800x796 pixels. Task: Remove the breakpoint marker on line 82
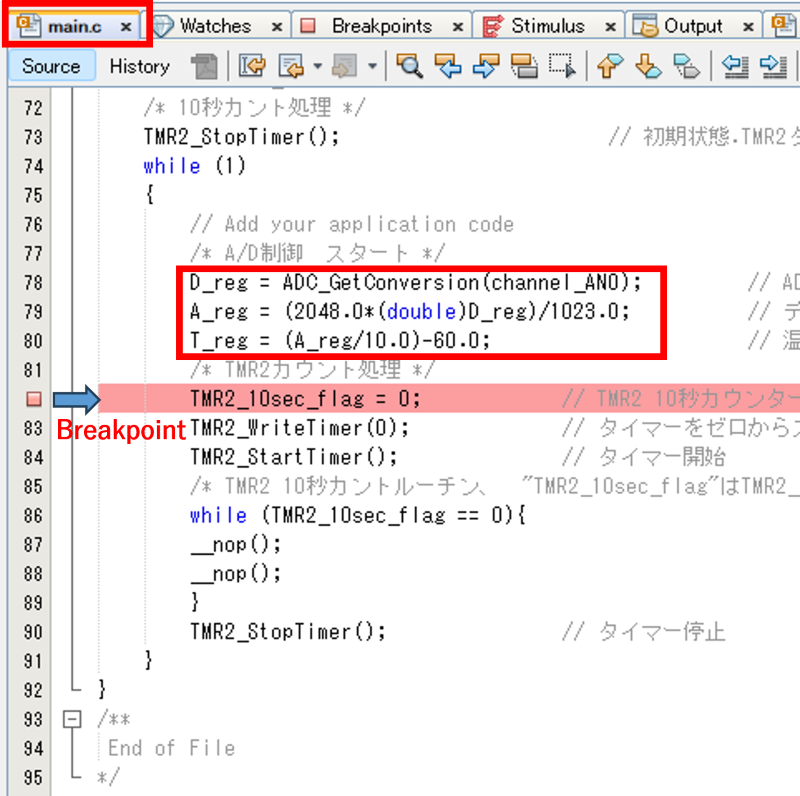tap(33, 400)
